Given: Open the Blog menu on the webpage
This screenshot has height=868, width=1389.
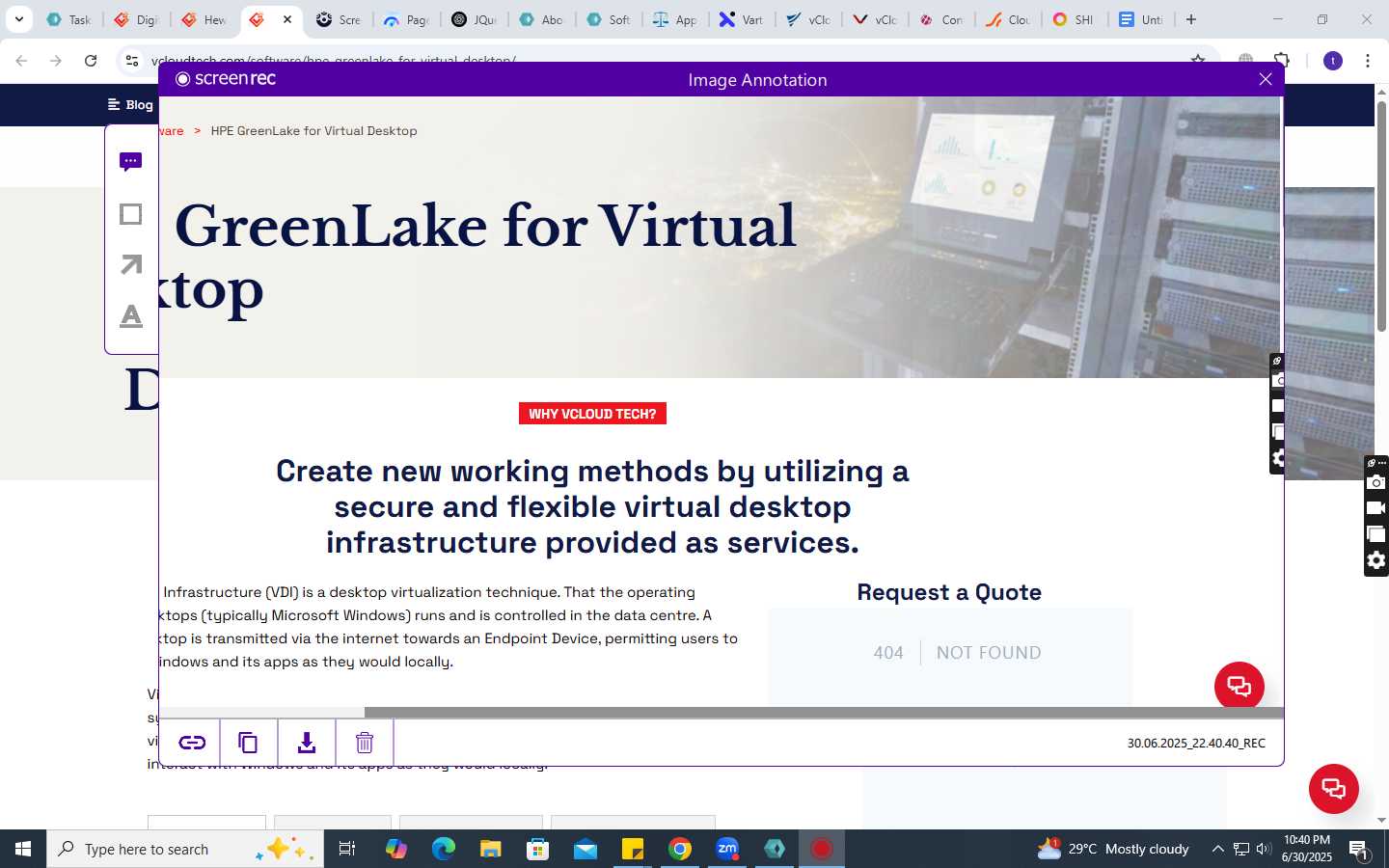Looking at the screenshot, I should pyautogui.click(x=130, y=104).
